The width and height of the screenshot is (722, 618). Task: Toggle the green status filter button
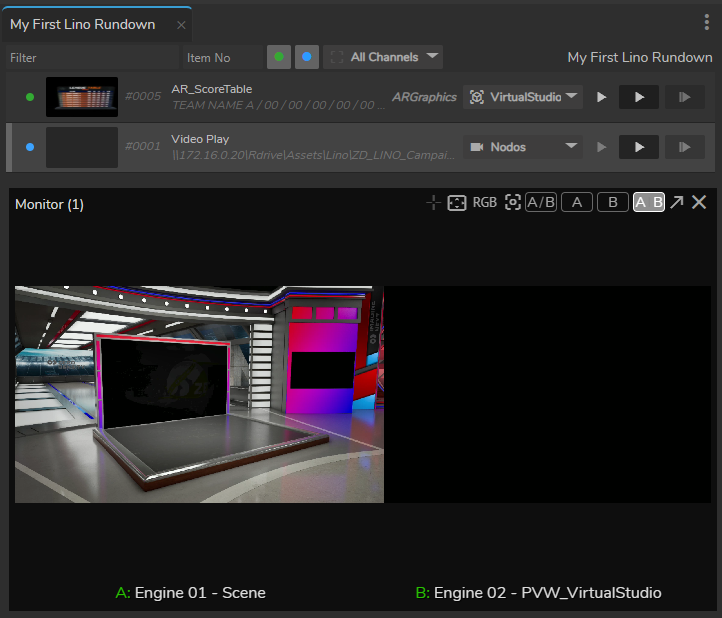pos(279,57)
